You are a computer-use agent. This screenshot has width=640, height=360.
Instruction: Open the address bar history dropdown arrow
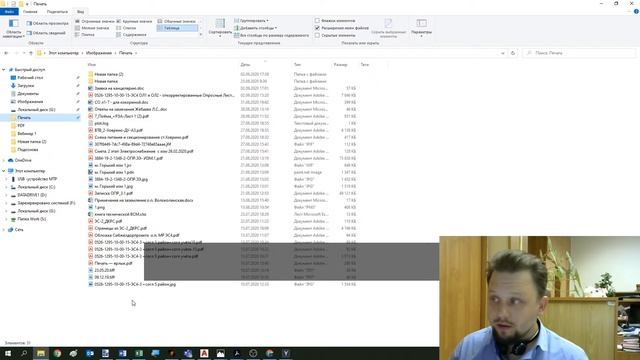(x=502, y=53)
